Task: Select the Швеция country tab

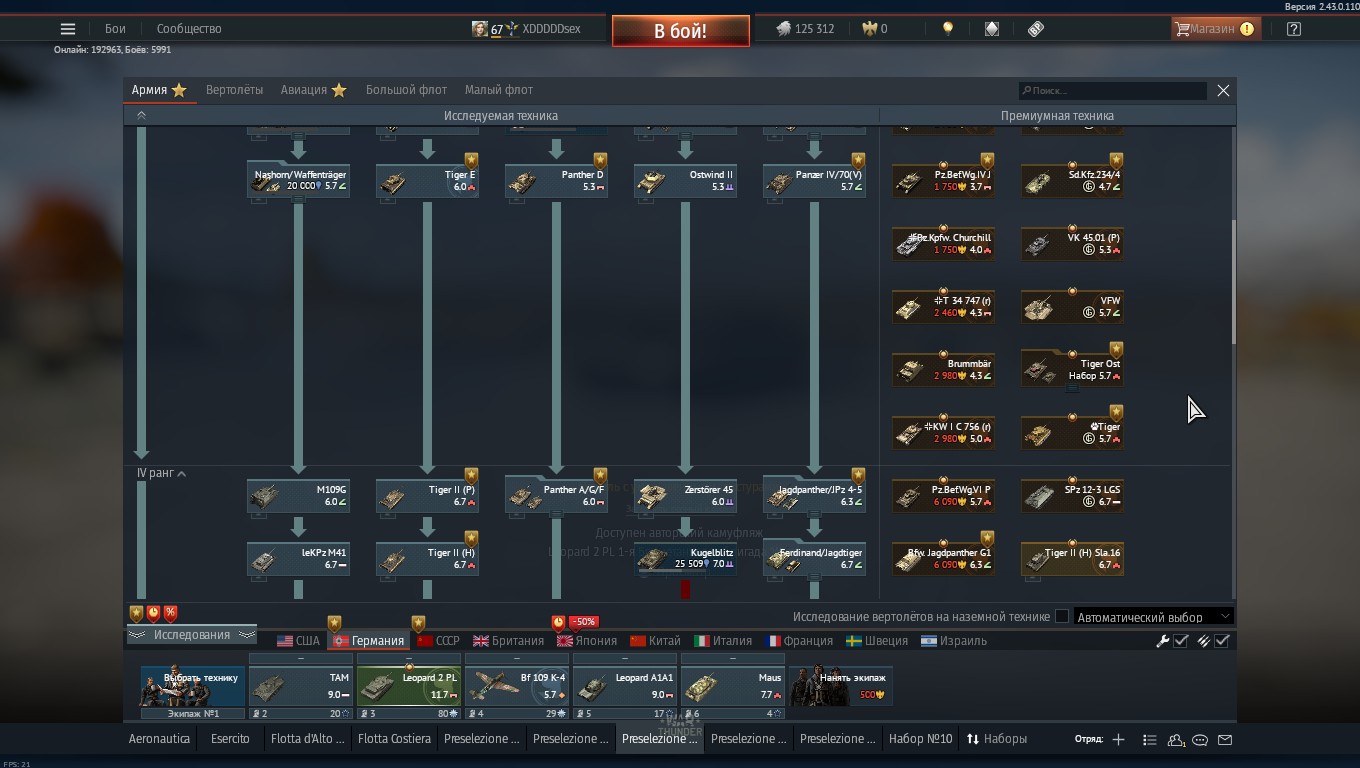Action: (x=877, y=641)
